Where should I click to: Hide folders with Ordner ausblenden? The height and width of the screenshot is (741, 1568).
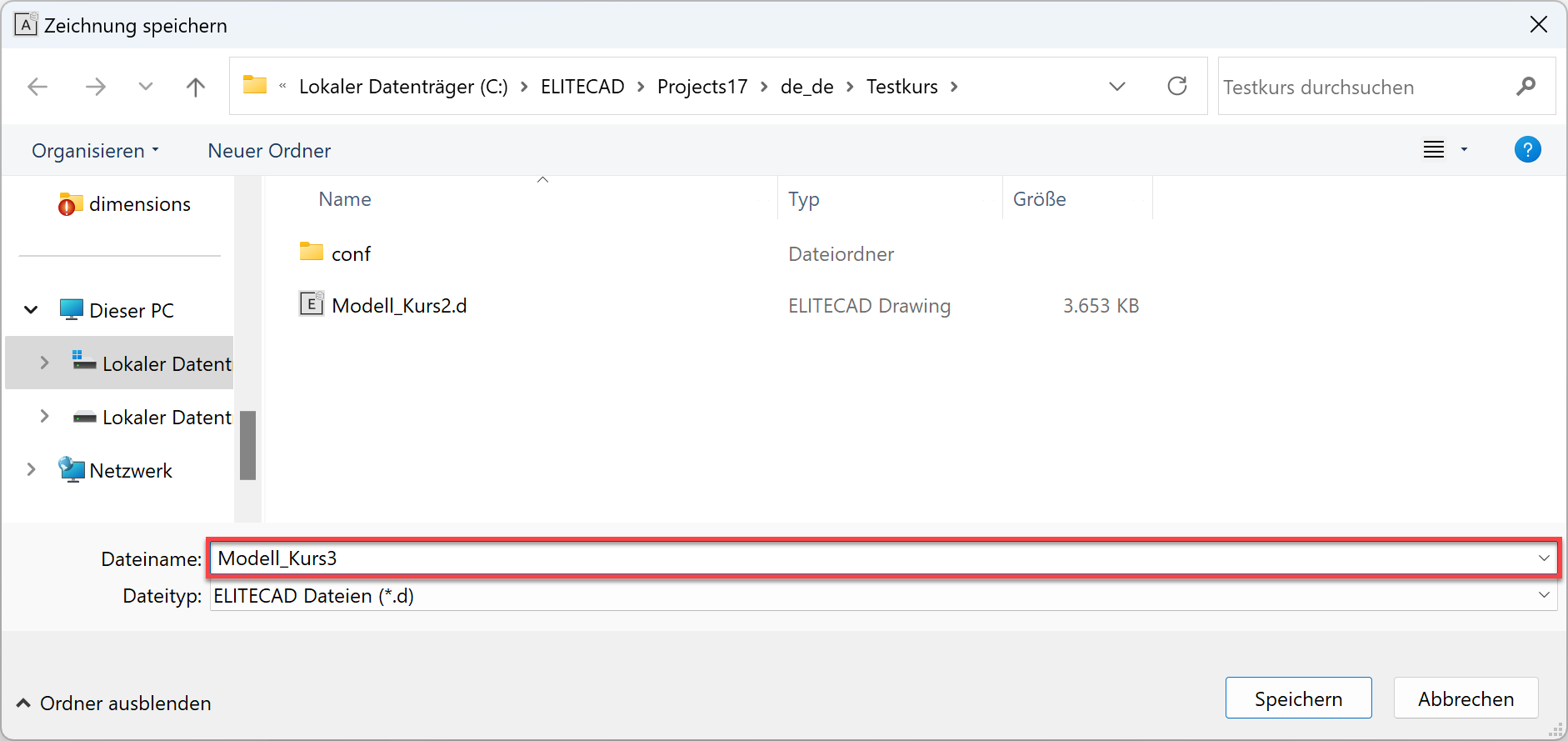pyautogui.click(x=113, y=703)
